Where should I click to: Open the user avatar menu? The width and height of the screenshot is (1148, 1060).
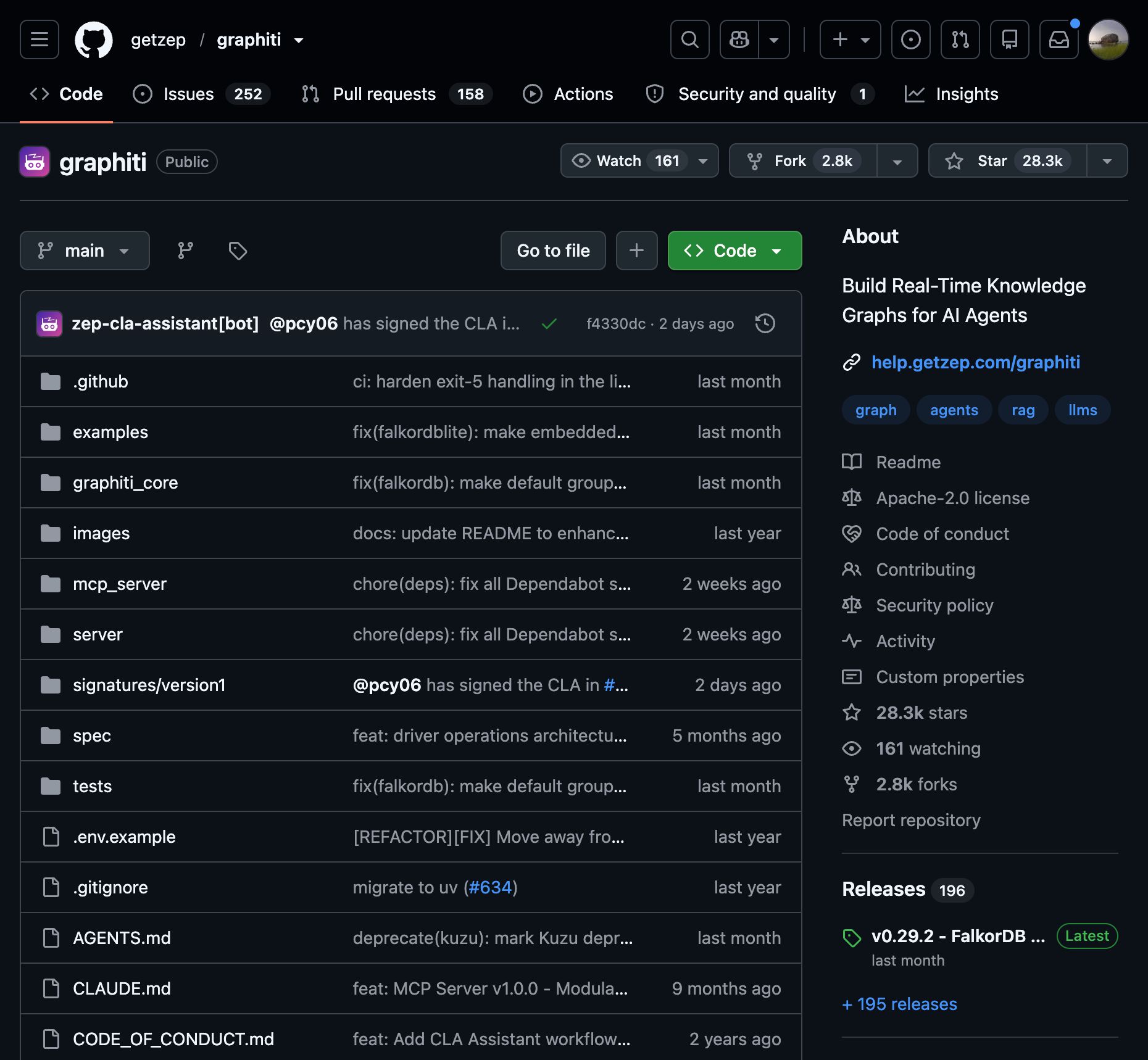(x=1108, y=39)
